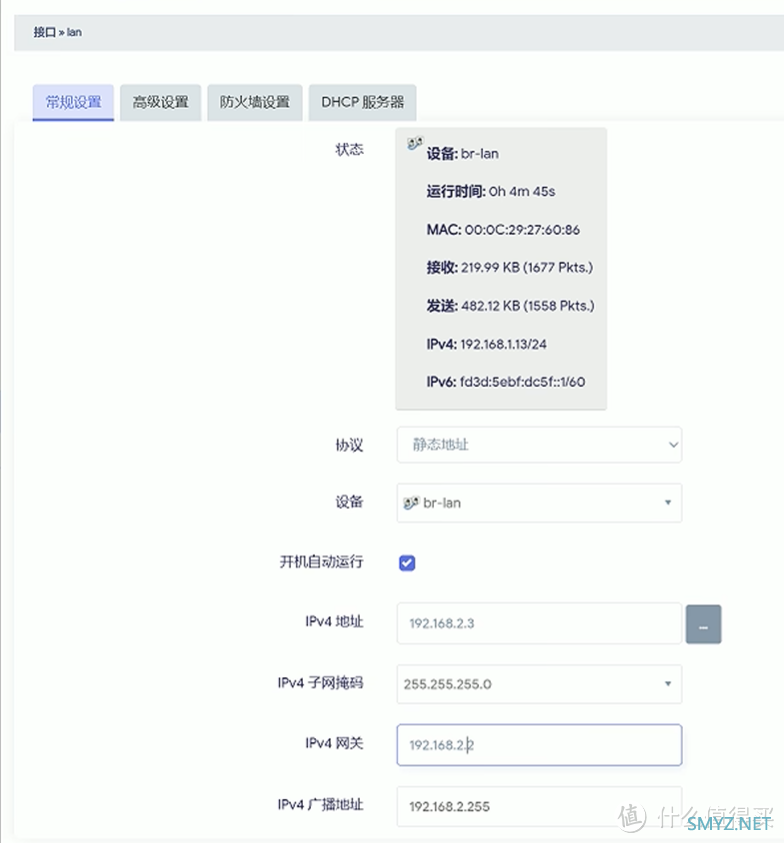
Task: Click the 接收 219.99 KB text
Action: pyautogui.click(x=509, y=267)
